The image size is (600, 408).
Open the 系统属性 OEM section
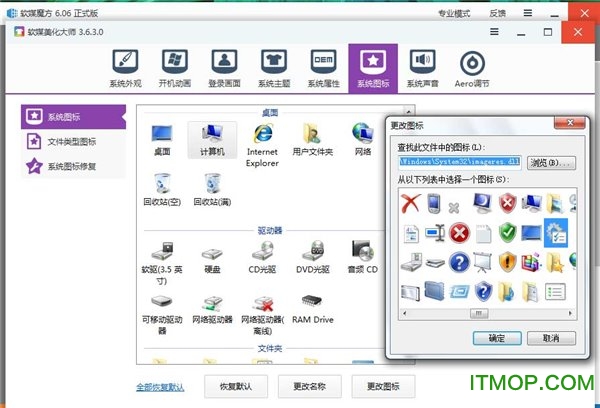coord(322,68)
